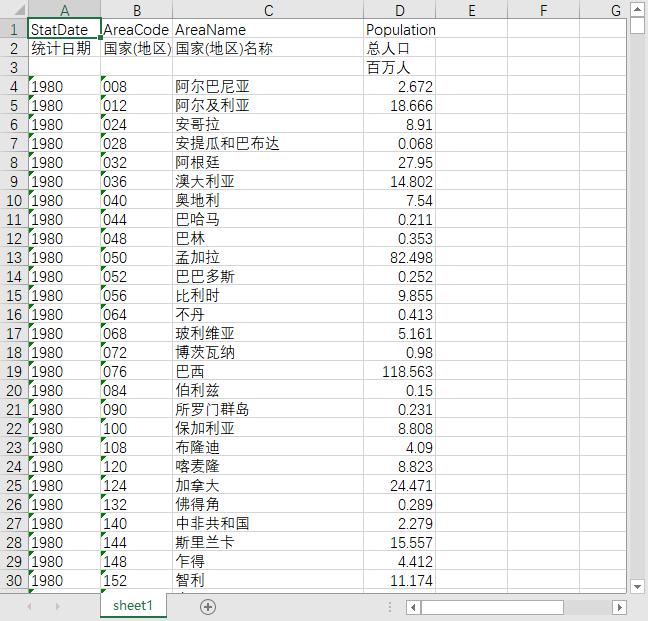
Task: Select row 3 header
Action: click(x=14, y=67)
